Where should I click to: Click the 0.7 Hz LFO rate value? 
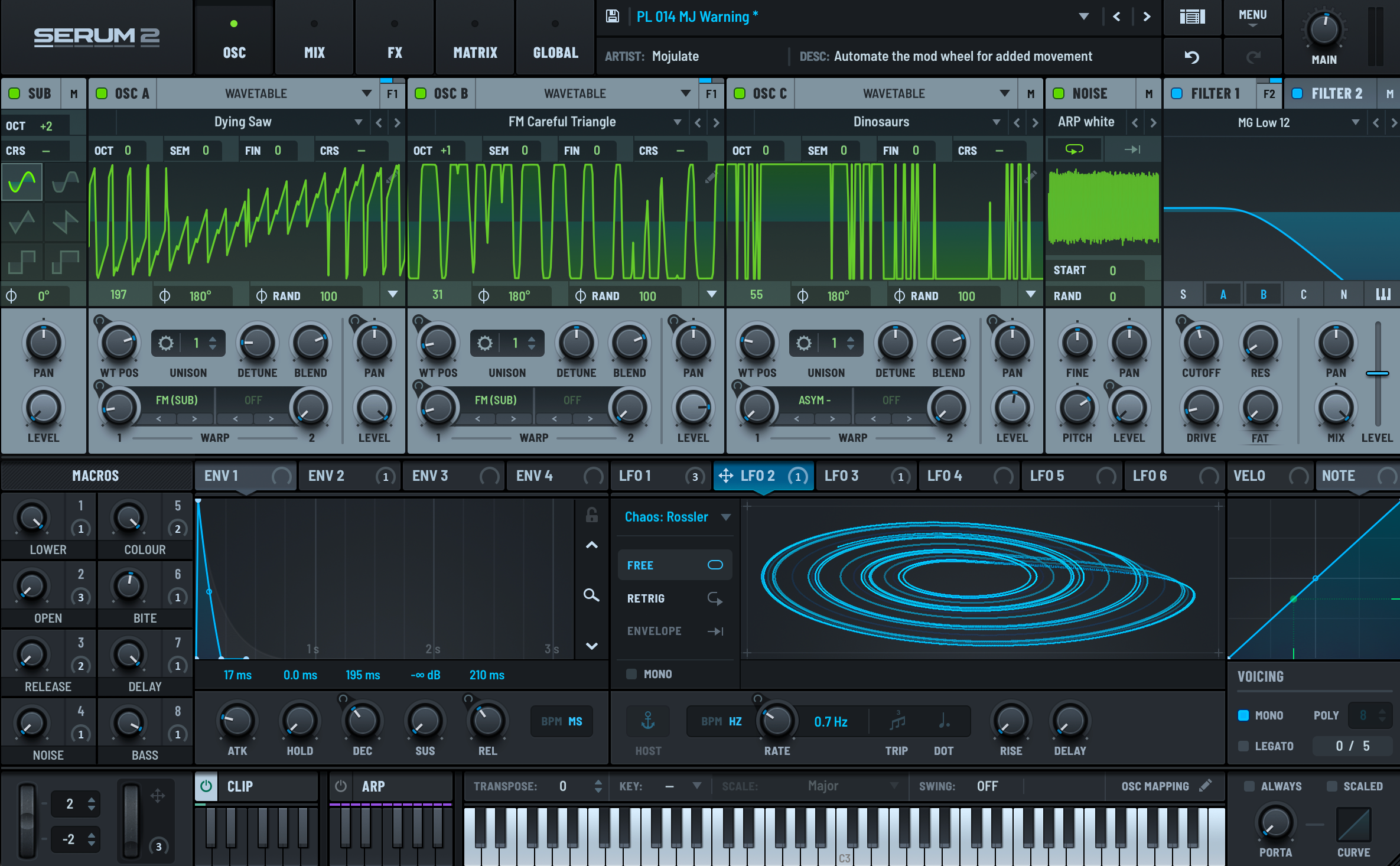(831, 721)
